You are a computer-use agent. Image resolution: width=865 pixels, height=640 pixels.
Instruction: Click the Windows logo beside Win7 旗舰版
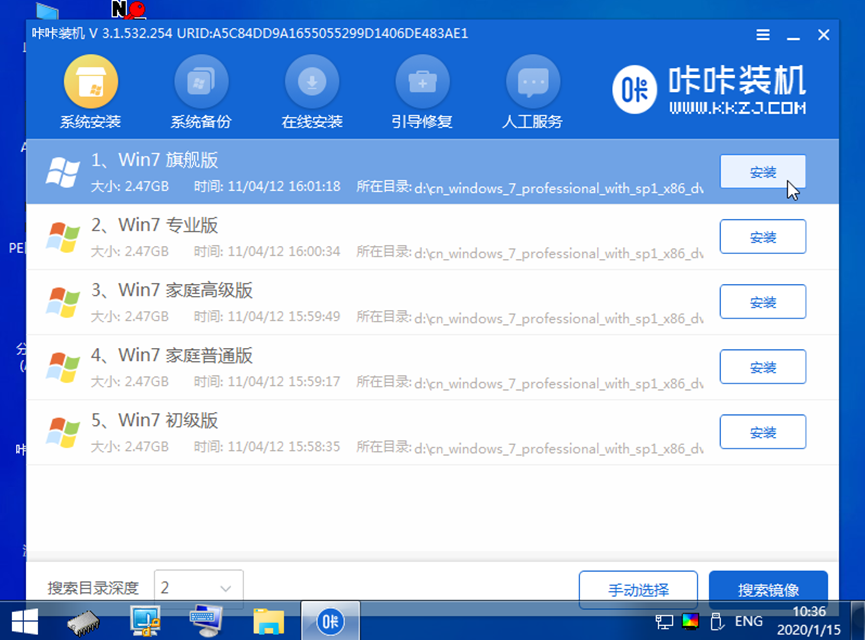point(63,170)
